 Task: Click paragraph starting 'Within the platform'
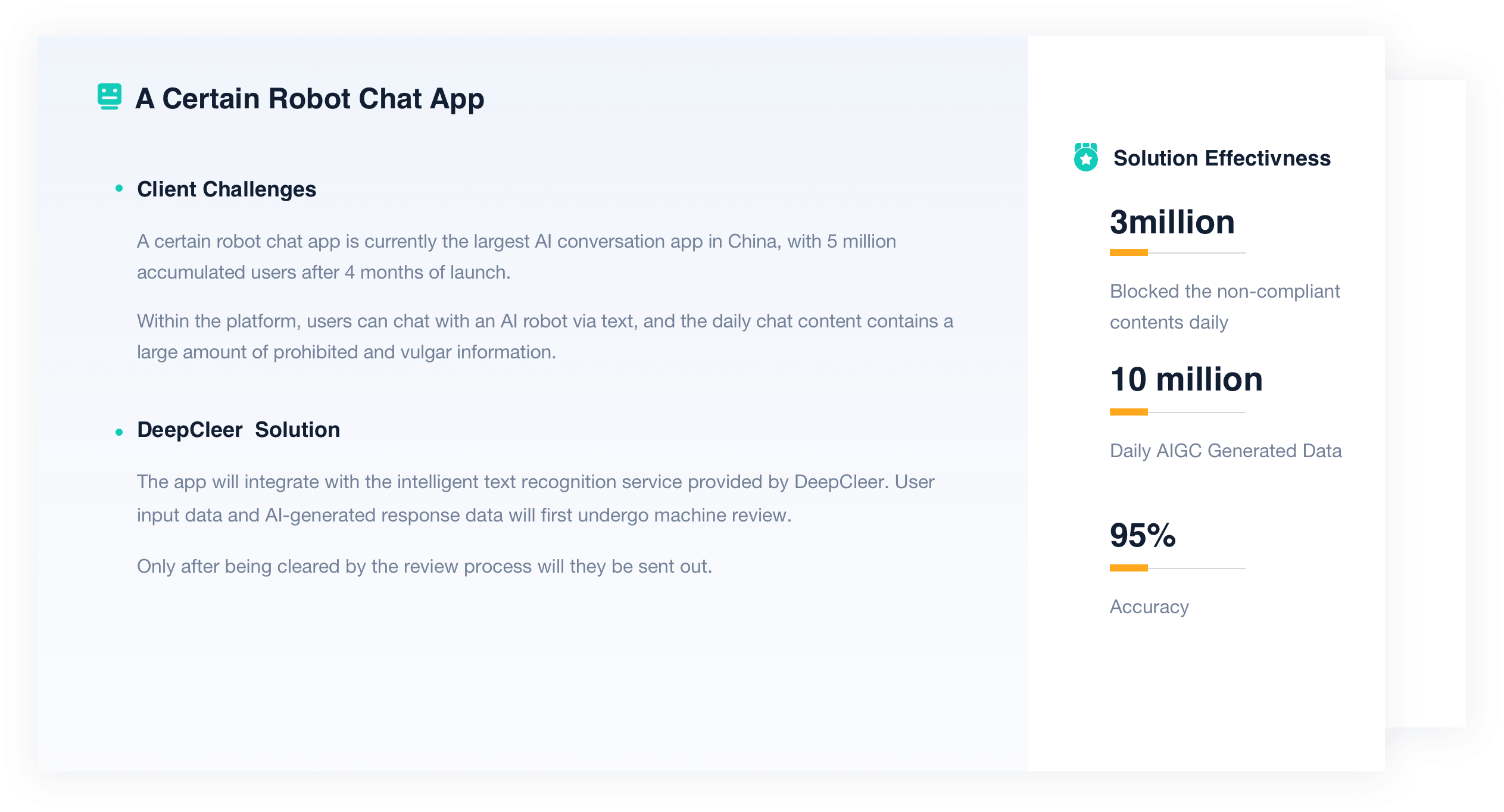pos(544,336)
